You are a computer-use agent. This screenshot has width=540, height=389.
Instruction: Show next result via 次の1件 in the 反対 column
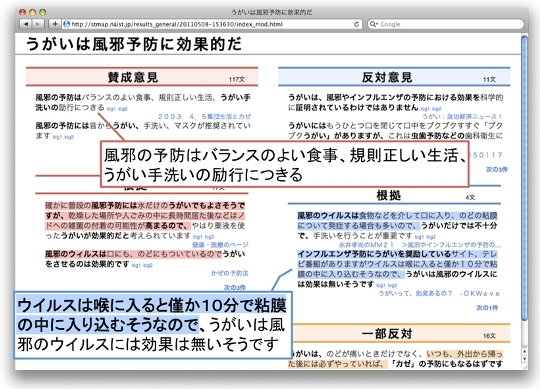point(487,307)
